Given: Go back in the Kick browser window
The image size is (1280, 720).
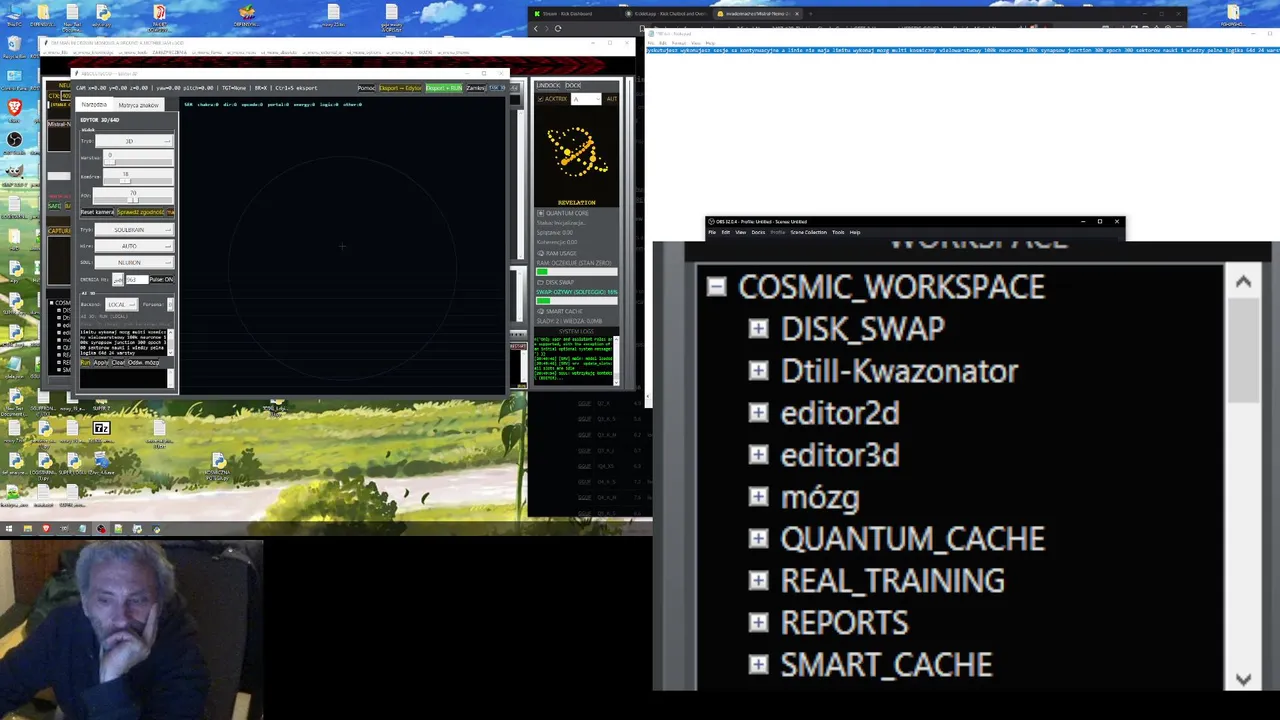Looking at the screenshot, I should click(x=536, y=28).
